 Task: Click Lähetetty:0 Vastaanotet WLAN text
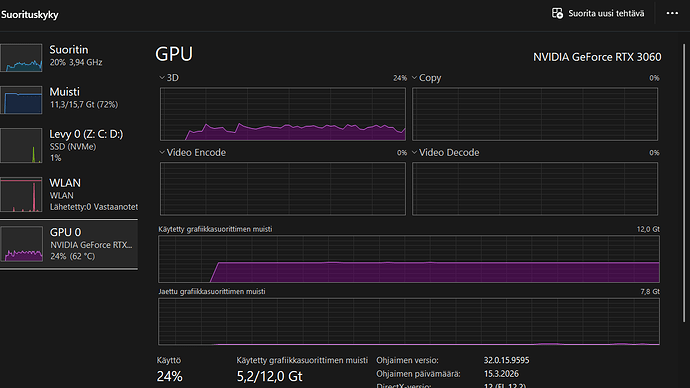click(x=94, y=207)
